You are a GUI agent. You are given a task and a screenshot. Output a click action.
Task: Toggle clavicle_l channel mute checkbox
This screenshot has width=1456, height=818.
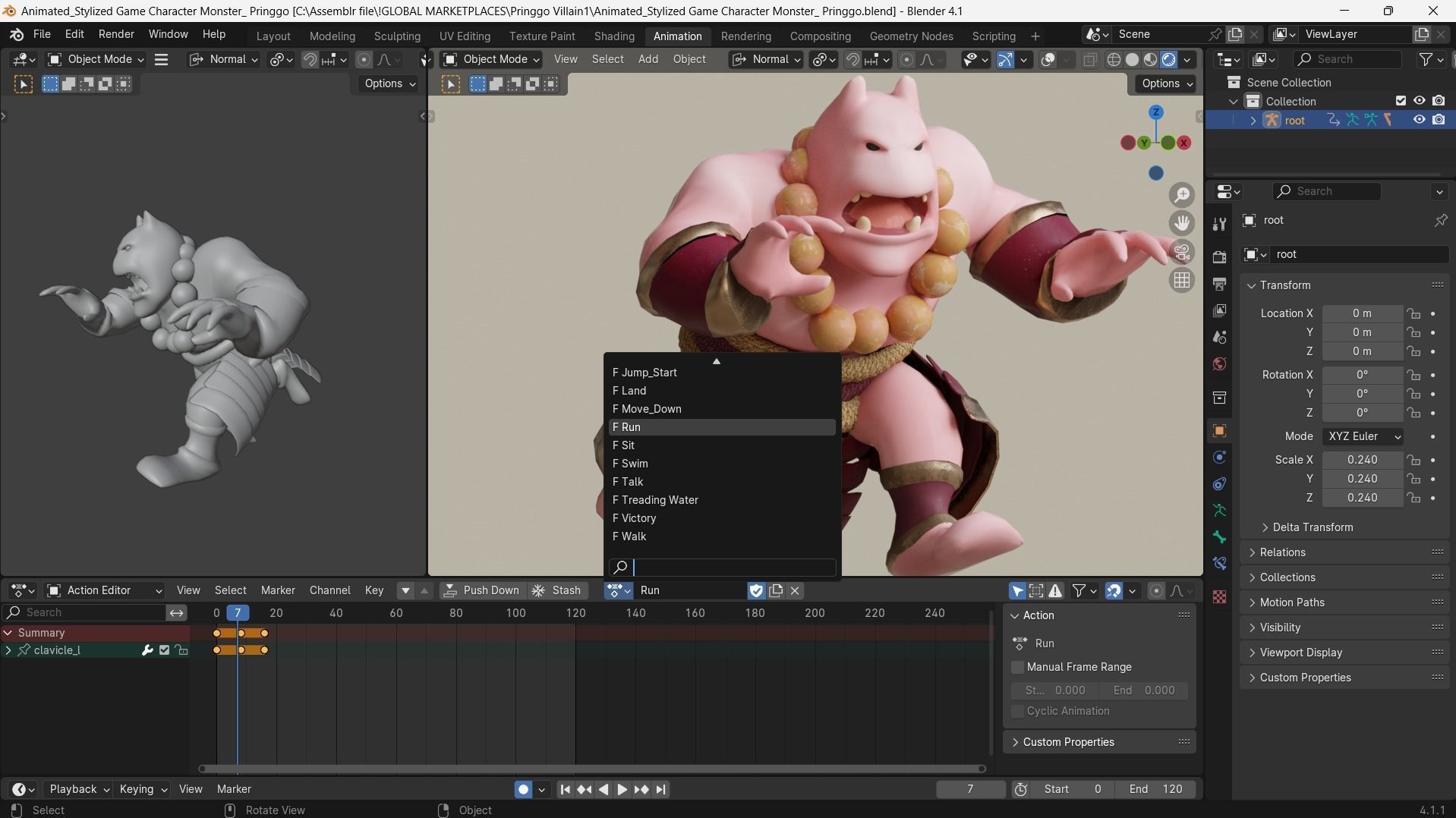(164, 650)
